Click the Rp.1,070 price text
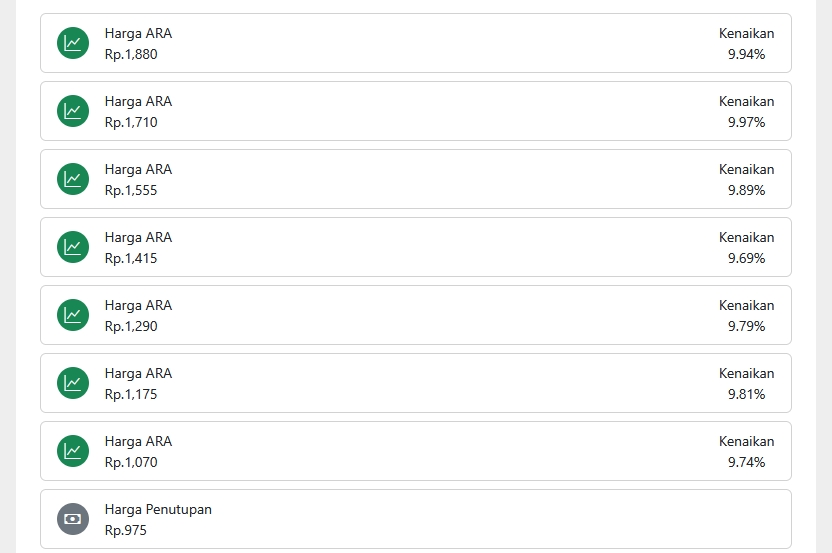Screen dimensions: 832x553 (131, 462)
